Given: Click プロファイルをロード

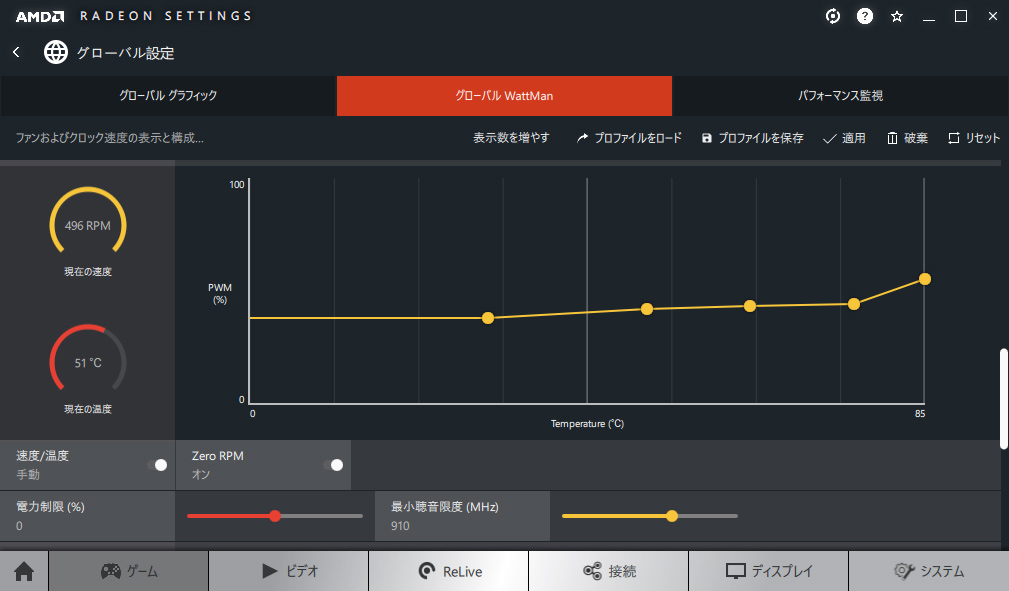Looking at the screenshot, I should coord(629,138).
